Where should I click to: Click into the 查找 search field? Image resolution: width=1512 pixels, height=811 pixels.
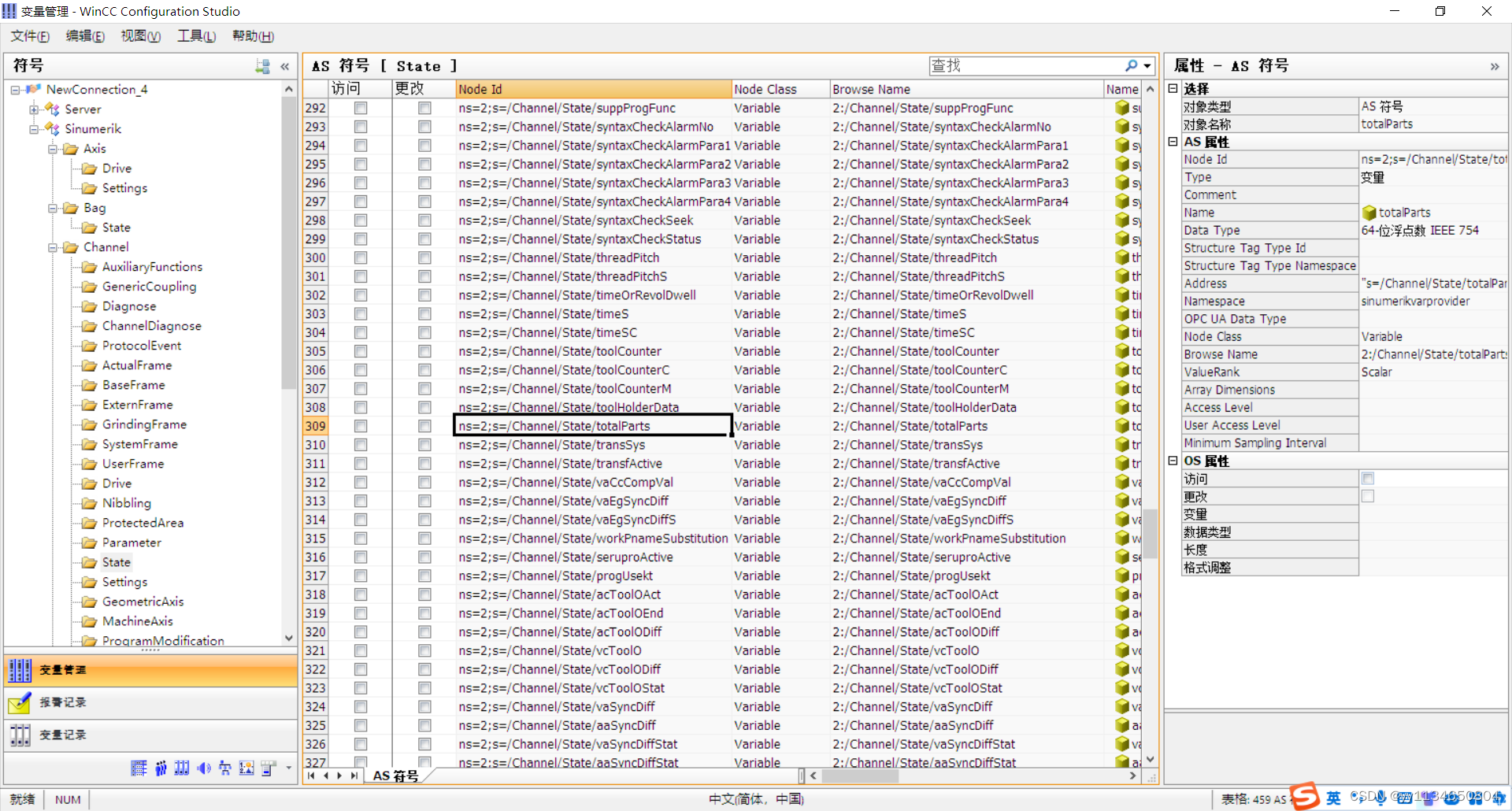coord(1026,65)
